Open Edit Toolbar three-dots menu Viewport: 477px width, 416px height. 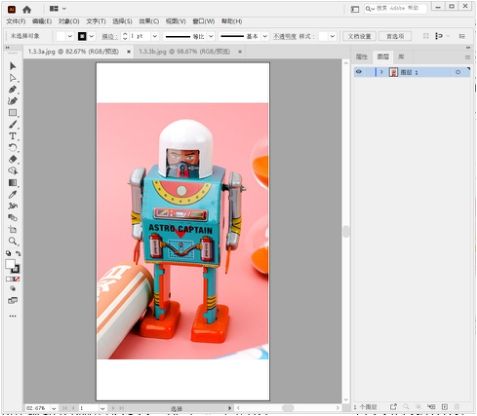pyautogui.click(x=13, y=316)
